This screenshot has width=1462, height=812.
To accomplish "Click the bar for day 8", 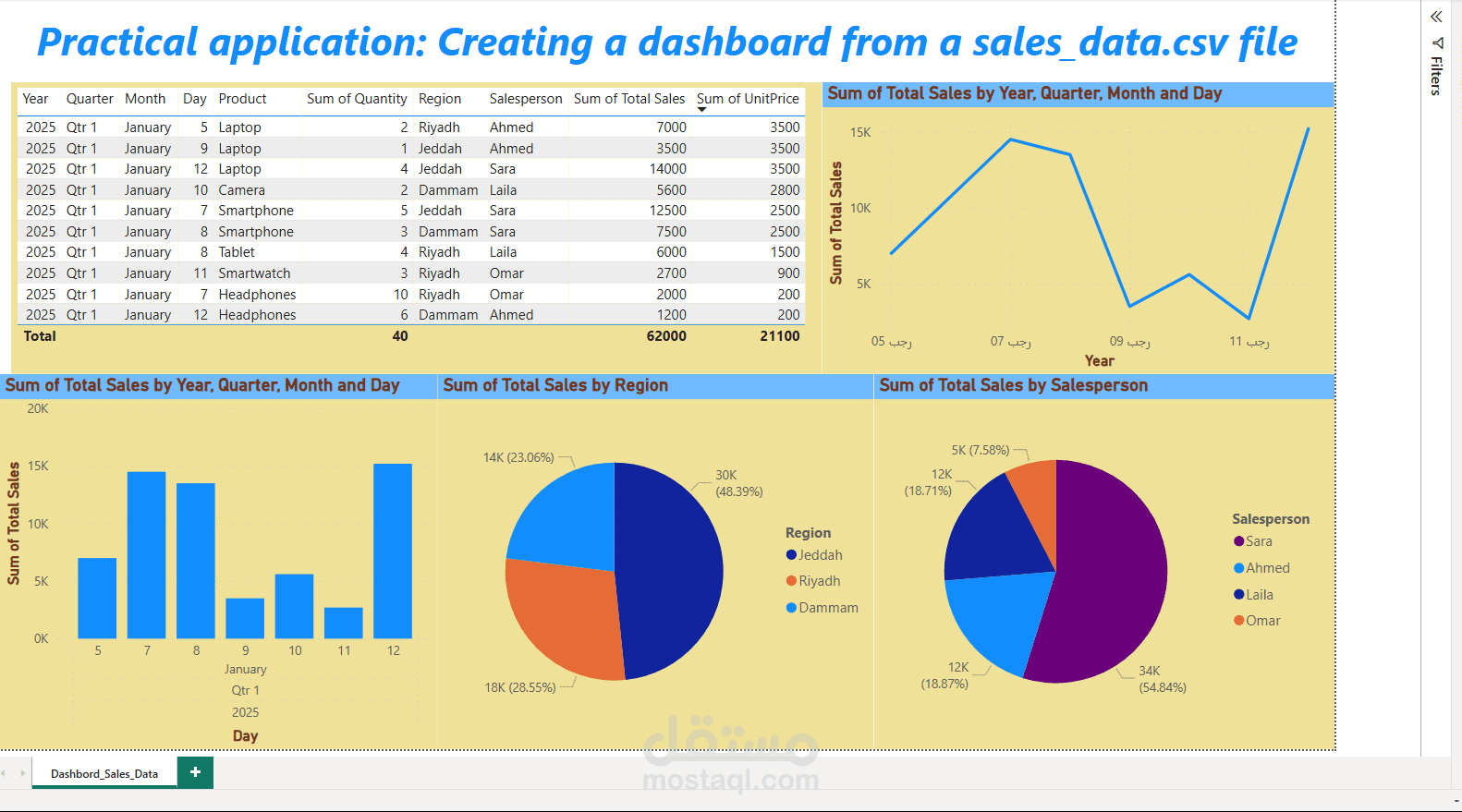I will 196,561.
